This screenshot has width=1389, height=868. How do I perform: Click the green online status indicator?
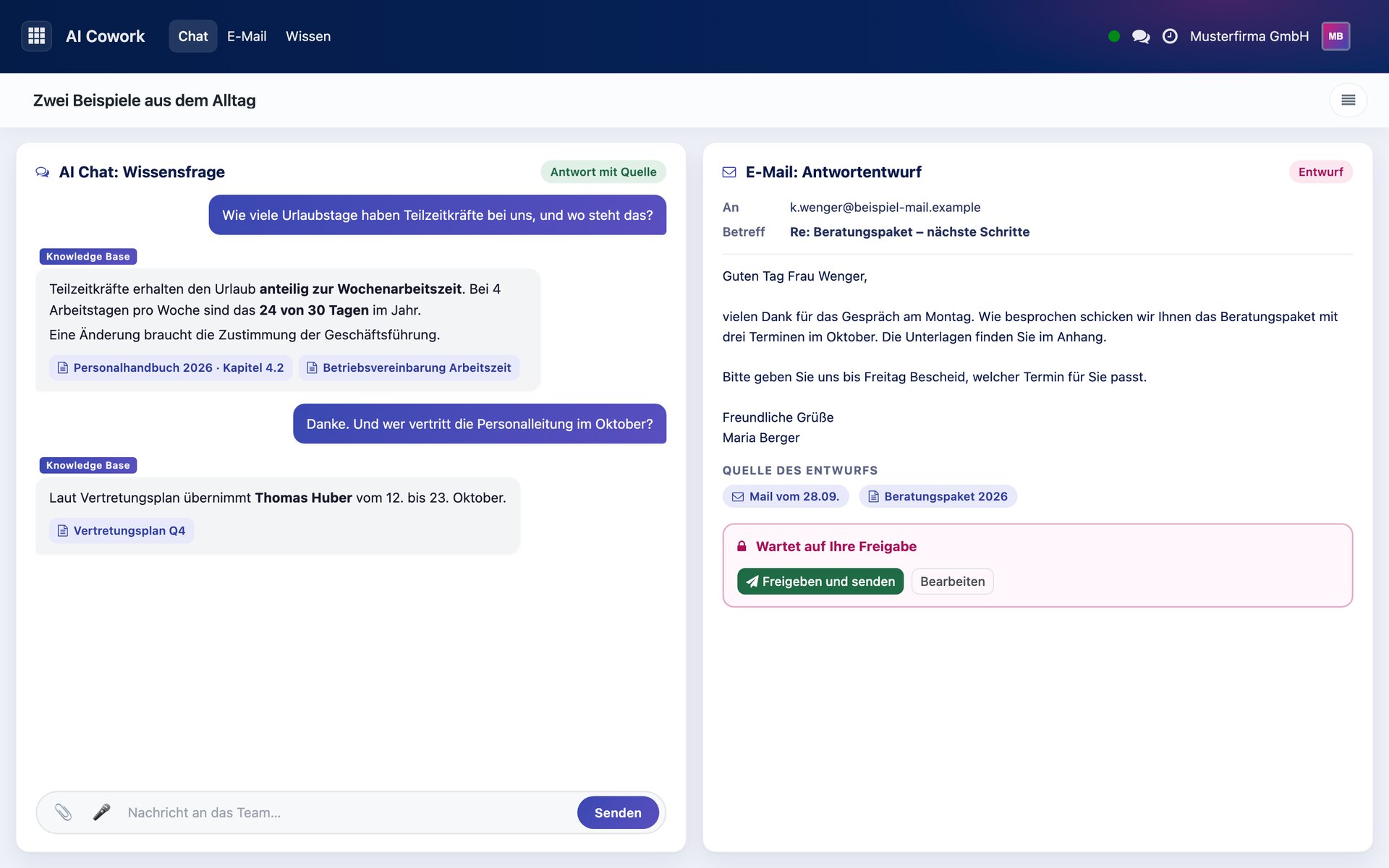coord(1114,36)
